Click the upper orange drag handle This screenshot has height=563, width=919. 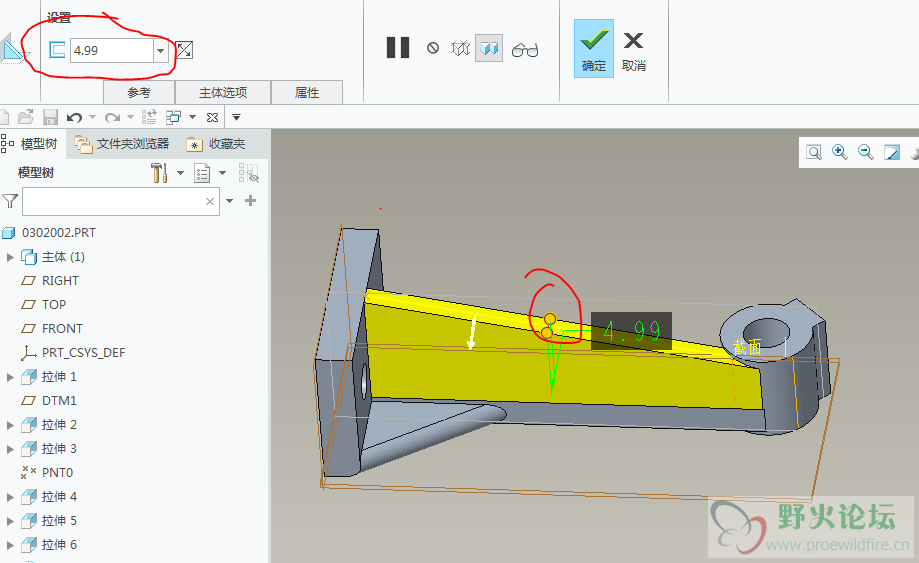coord(550,319)
